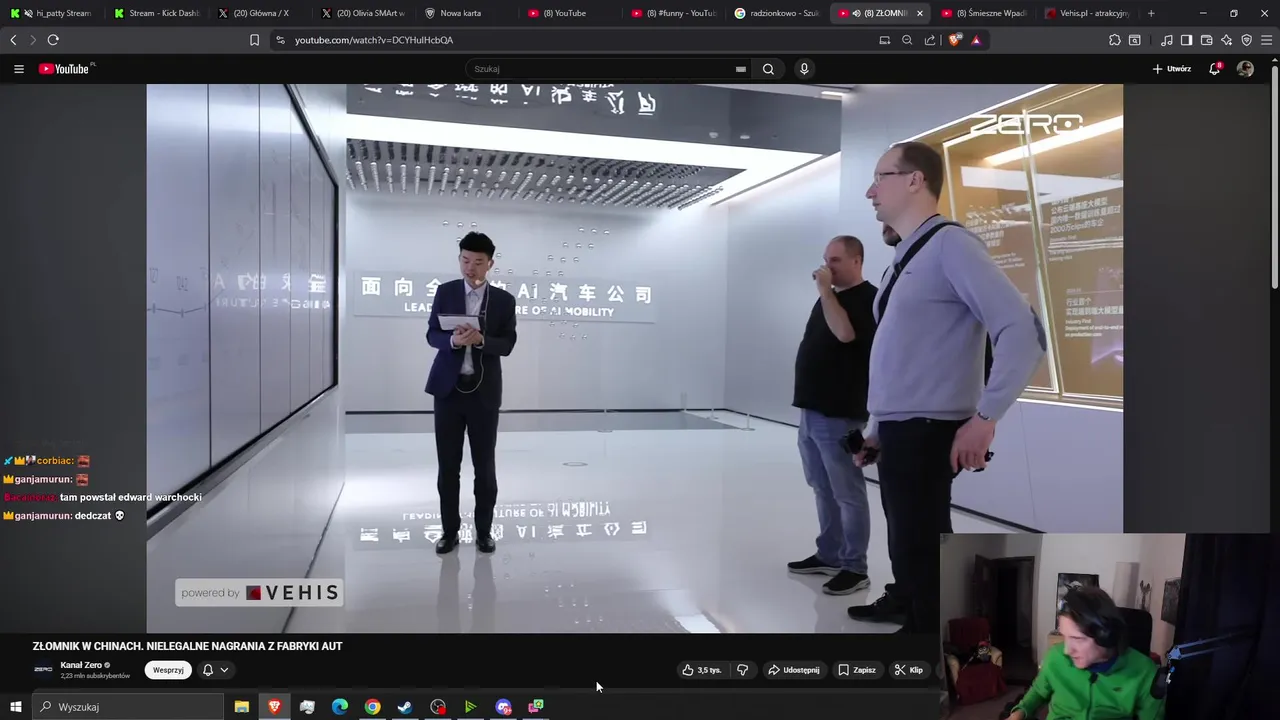
Task: Click the Wesprzyj button
Action: [x=168, y=670]
